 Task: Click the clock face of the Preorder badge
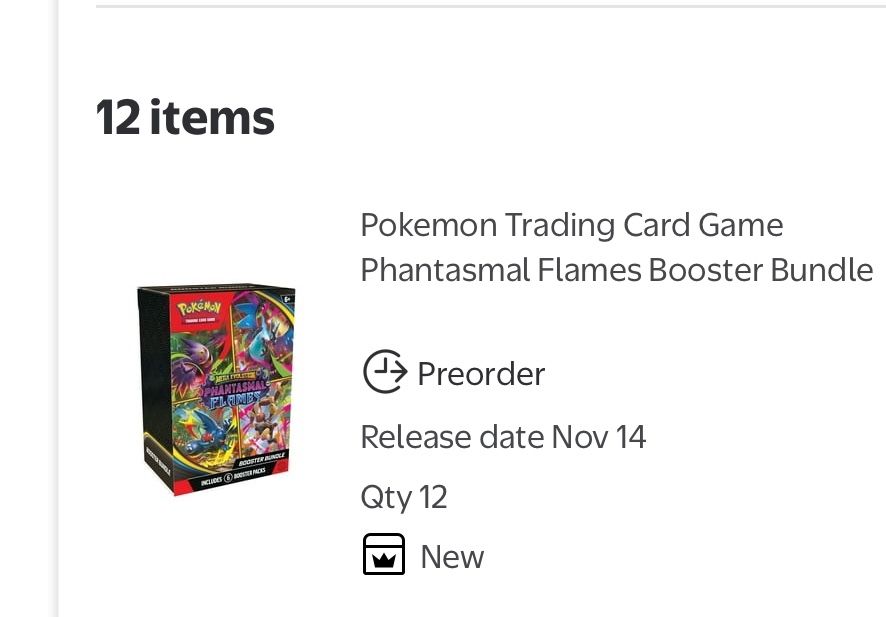tap(378, 373)
